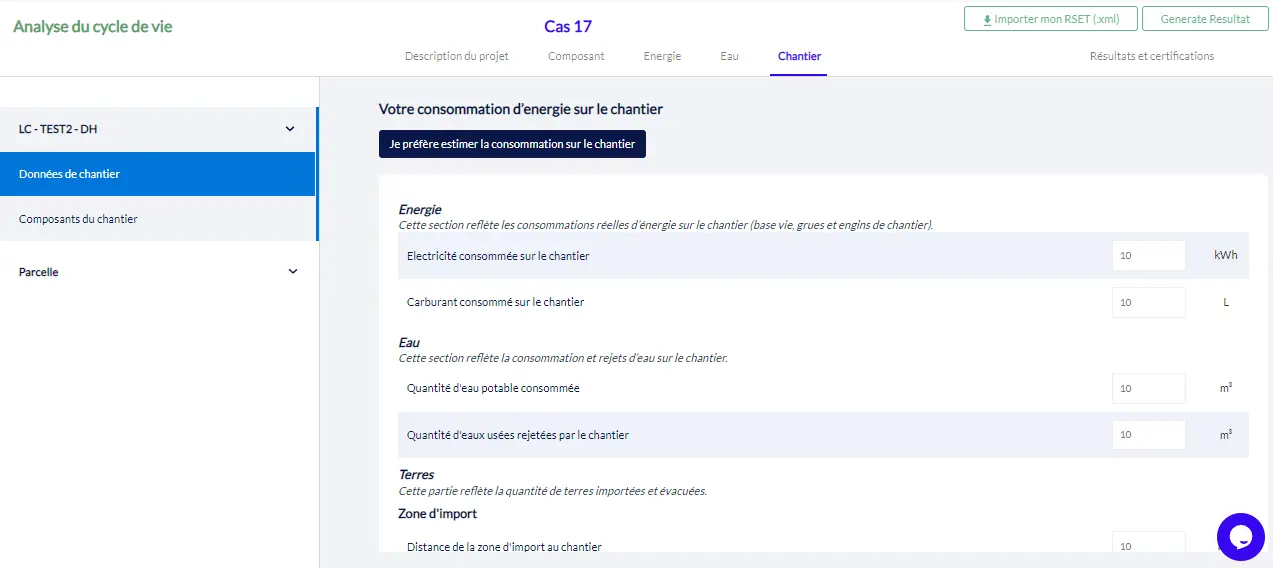1273x568 pixels.
Task: Expand the LC - TEST2 - DH chevron
Action: coord(290,129)
